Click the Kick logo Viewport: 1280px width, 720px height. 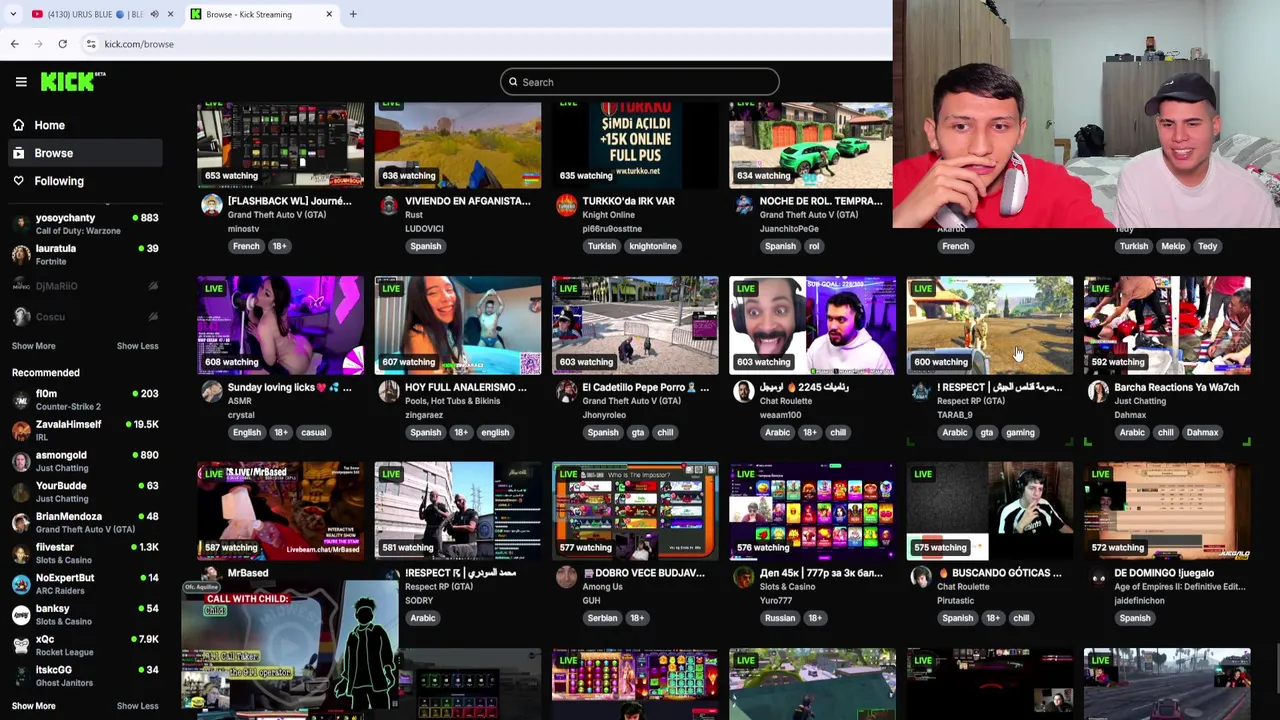click(73, 81)
